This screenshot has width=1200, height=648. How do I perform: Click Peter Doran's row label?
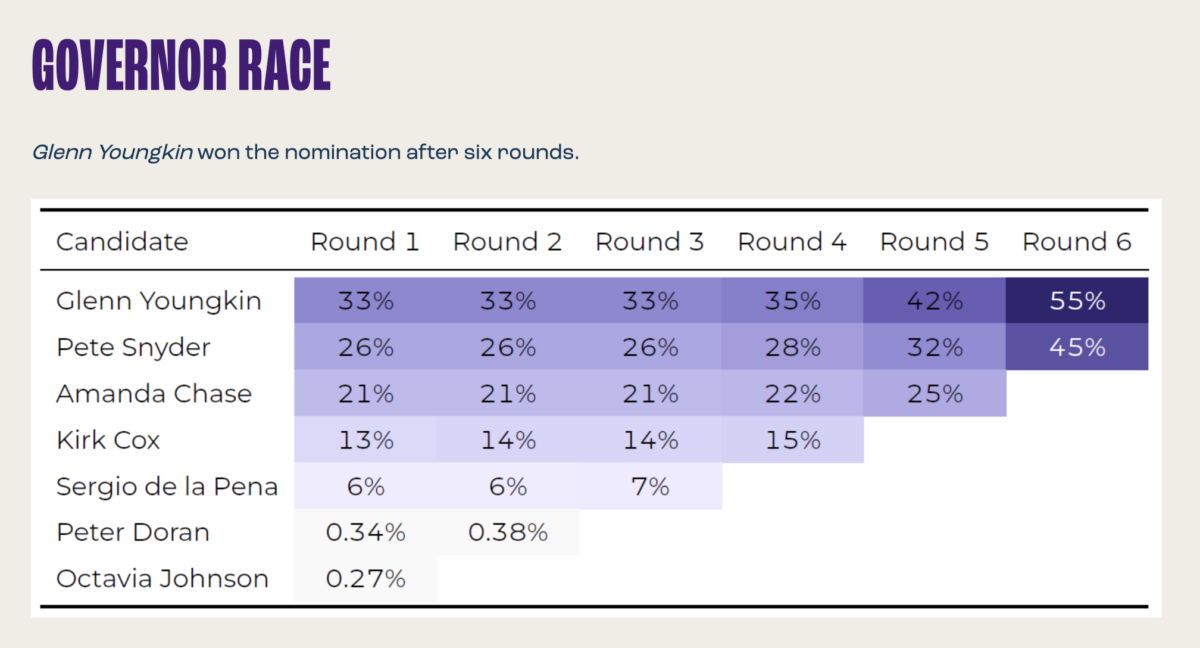click(133, 532)
